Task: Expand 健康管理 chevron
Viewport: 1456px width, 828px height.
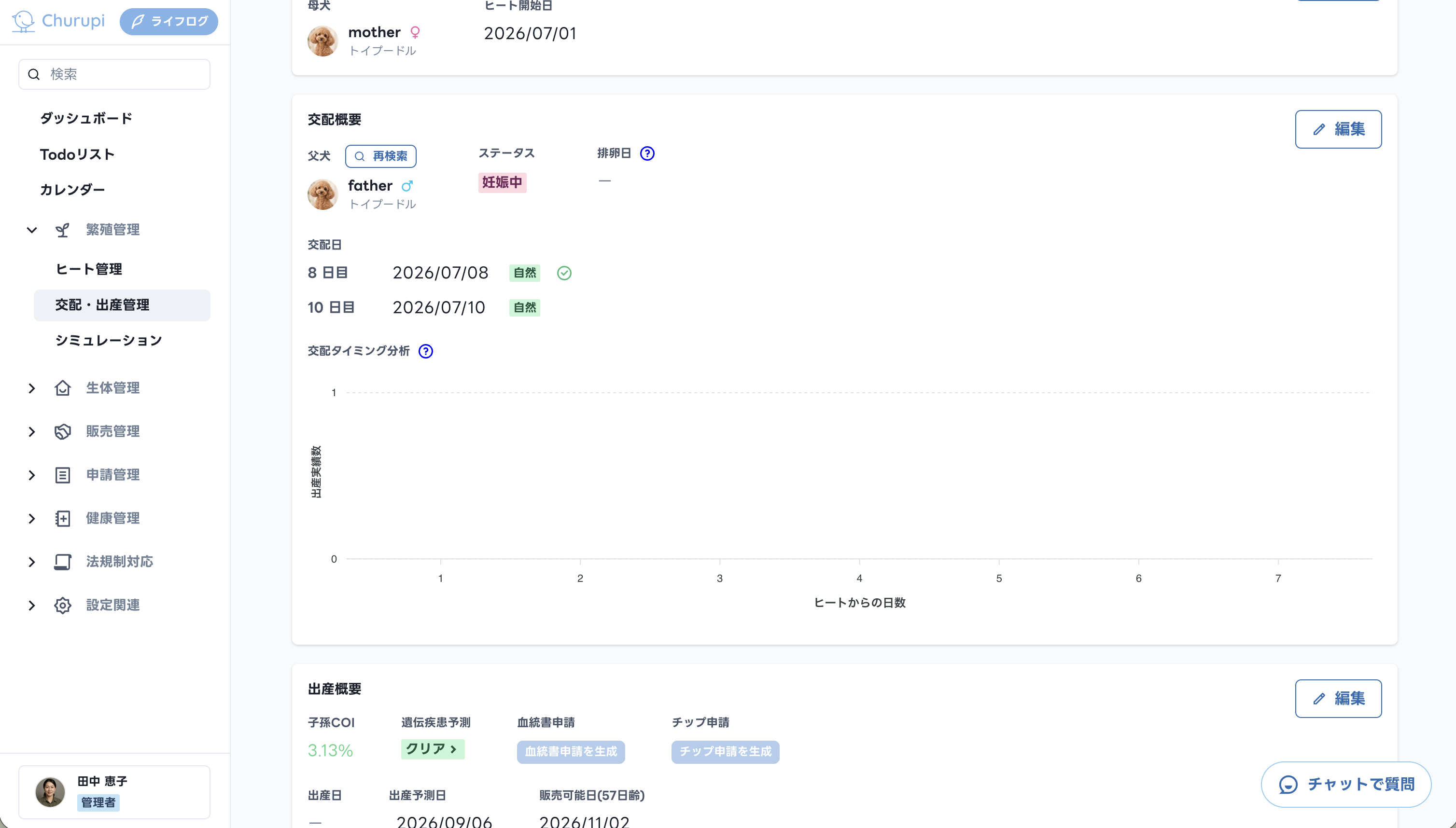Action: coord(32,519)
